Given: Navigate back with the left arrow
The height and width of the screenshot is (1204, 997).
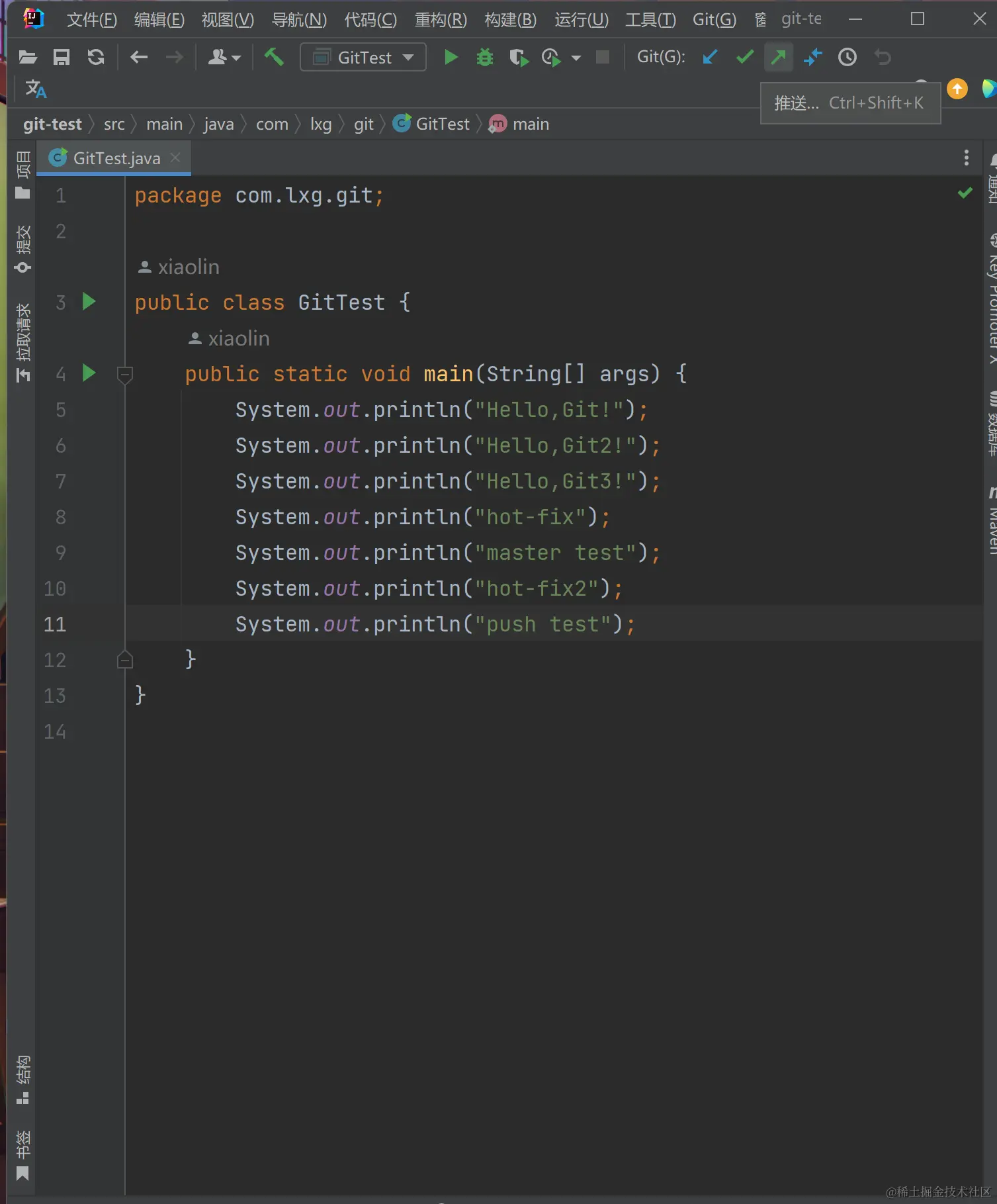Looking at the screenshot, I should tap(139, 58).
